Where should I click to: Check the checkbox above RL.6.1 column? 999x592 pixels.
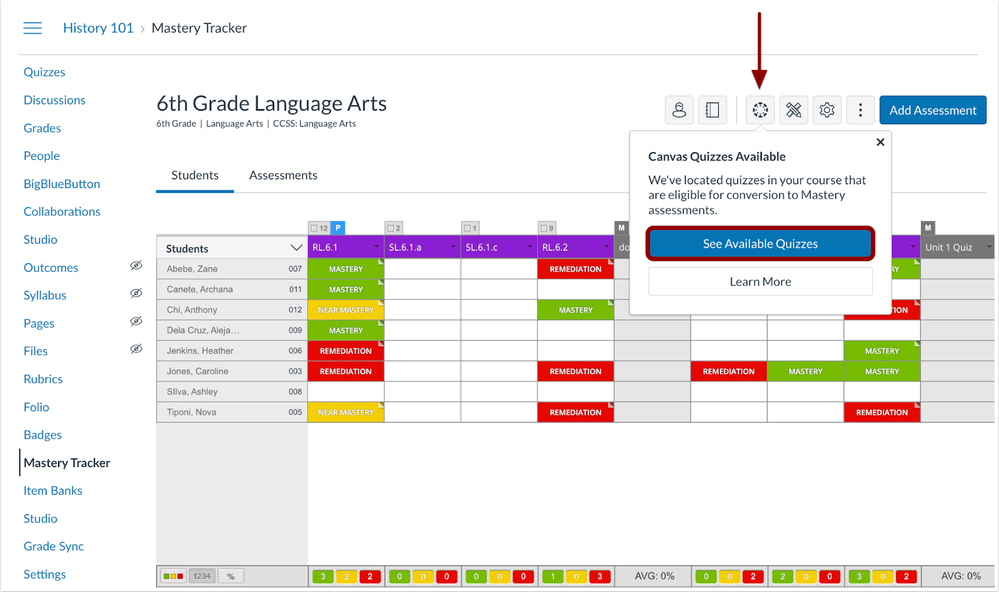314,228
